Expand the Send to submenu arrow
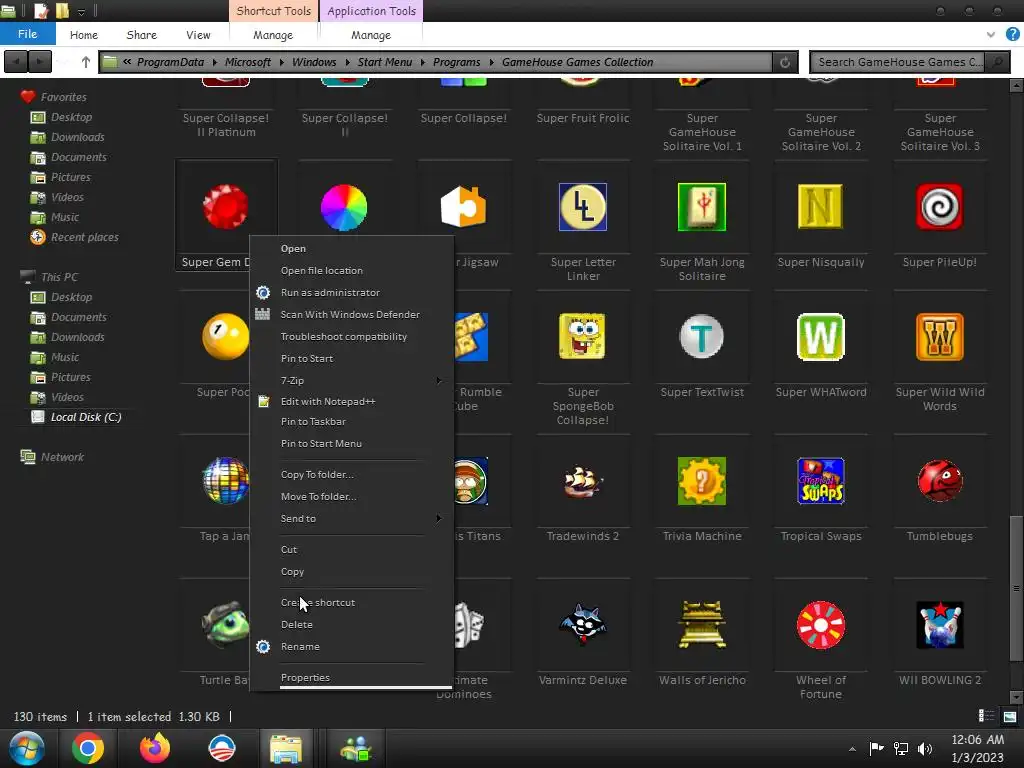The height and width of the screenshot is (768, 1024). (x=438, y=519)
